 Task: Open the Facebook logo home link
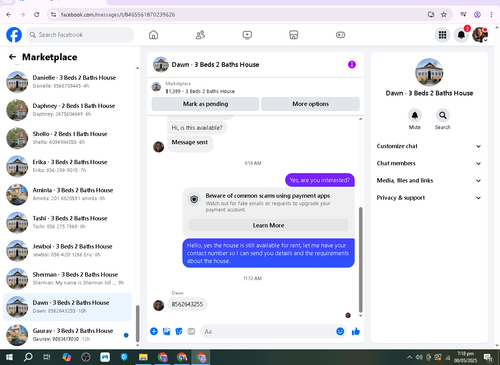14,35
